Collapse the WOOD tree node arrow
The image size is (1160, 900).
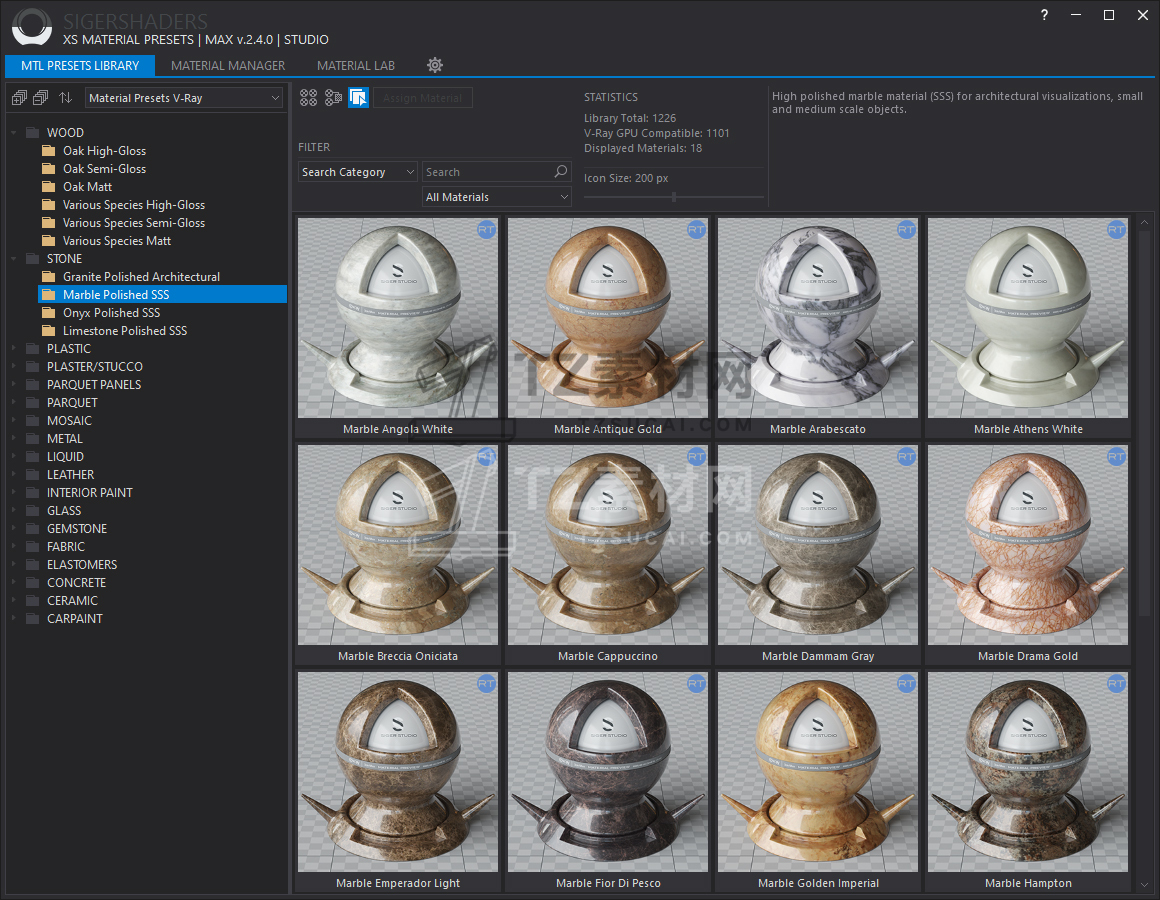click(x=13, y=132)
